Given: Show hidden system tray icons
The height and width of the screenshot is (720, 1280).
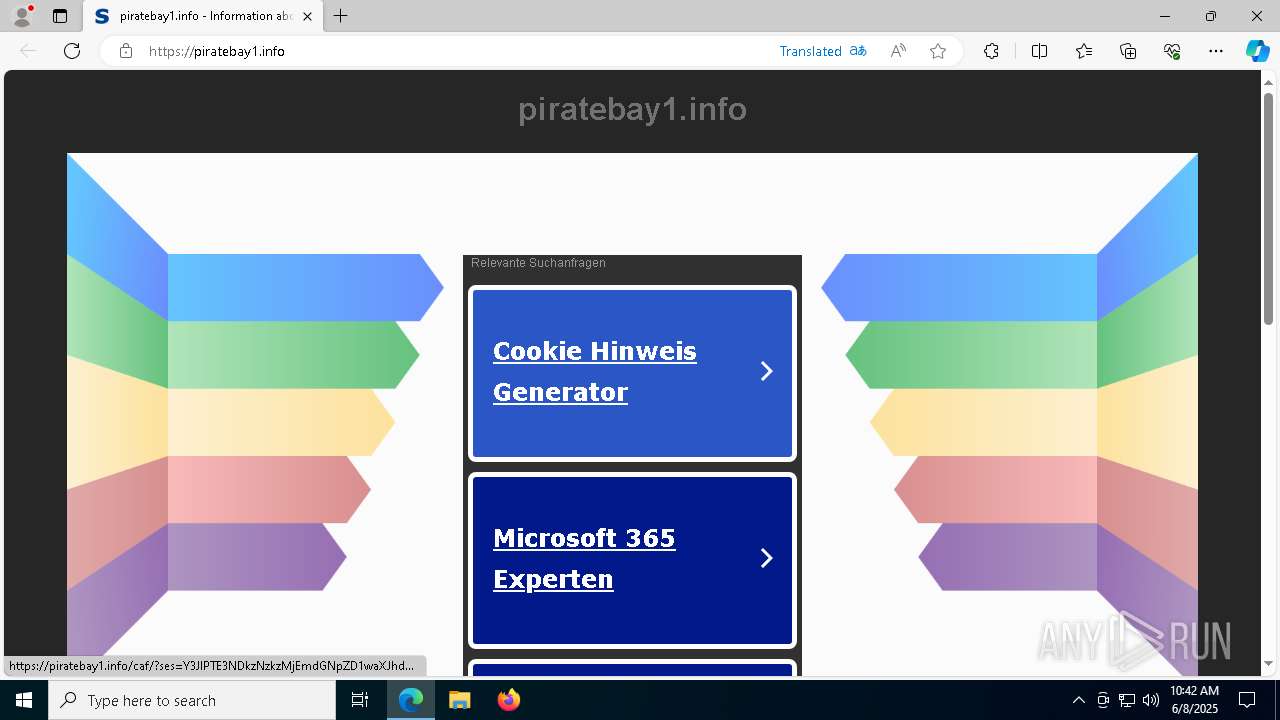Looking at the screenshot, I should click(1078, 700).
